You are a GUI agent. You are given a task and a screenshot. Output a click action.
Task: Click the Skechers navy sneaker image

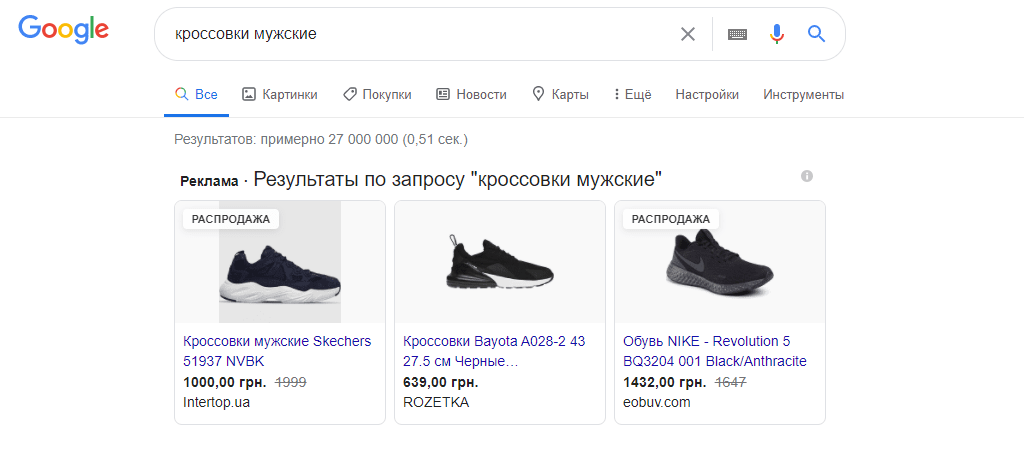click(x=280, y=263)
